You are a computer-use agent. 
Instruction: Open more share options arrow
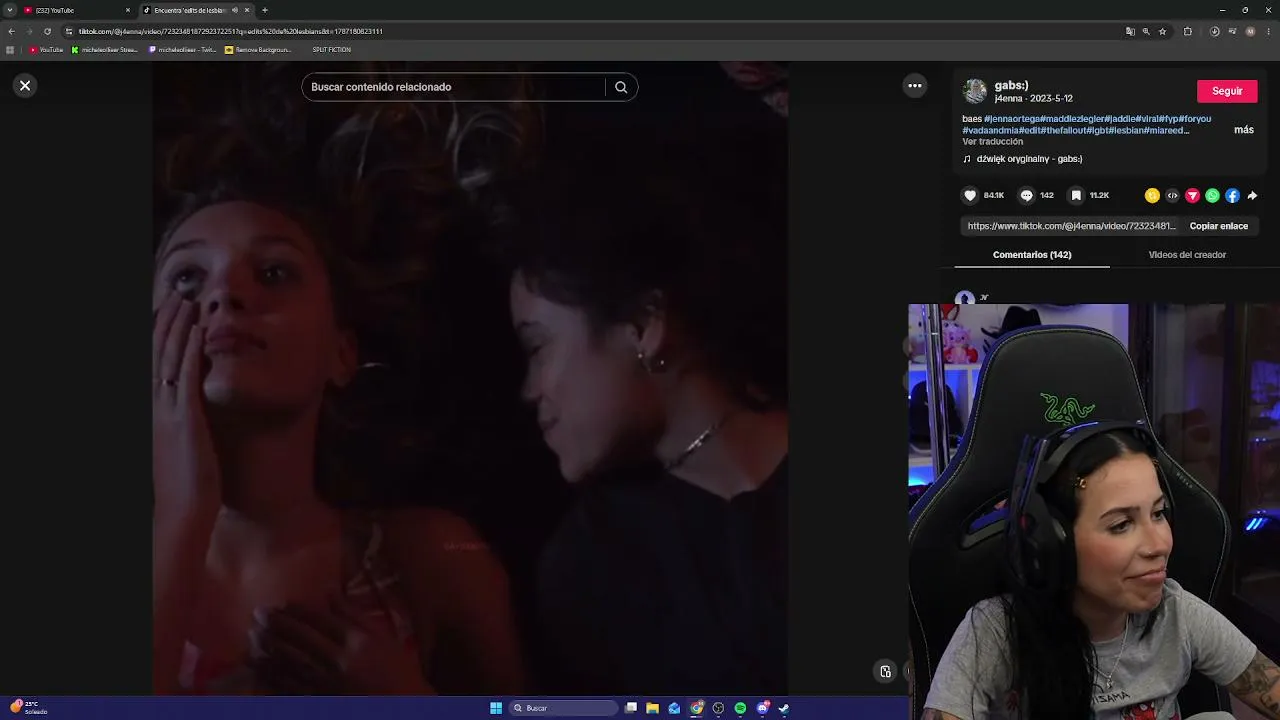click(1252, 196)
